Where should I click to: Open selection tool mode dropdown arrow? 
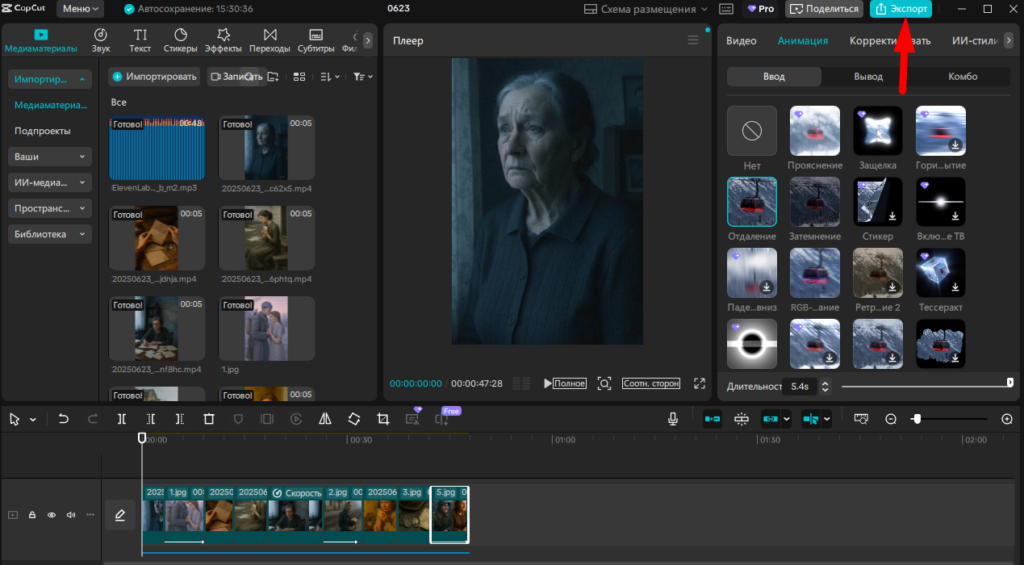[x=33, y=420]
